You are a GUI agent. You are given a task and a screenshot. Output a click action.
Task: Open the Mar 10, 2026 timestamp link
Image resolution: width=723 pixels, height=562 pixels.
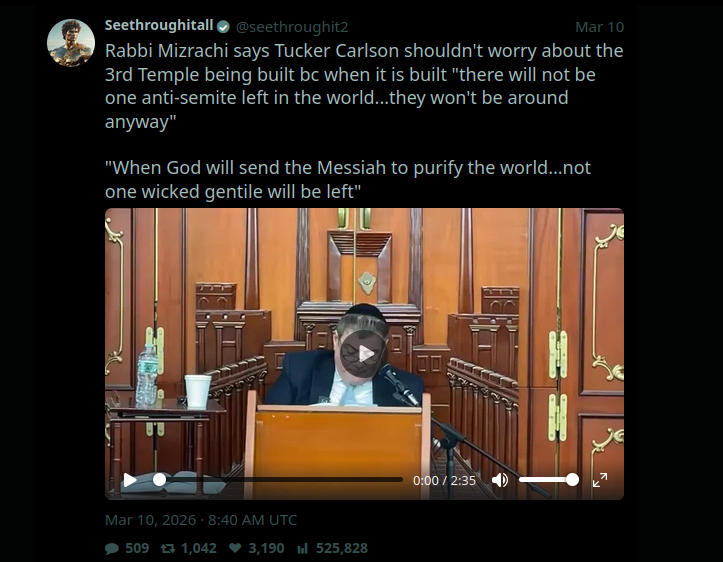[x=201, y=520]
